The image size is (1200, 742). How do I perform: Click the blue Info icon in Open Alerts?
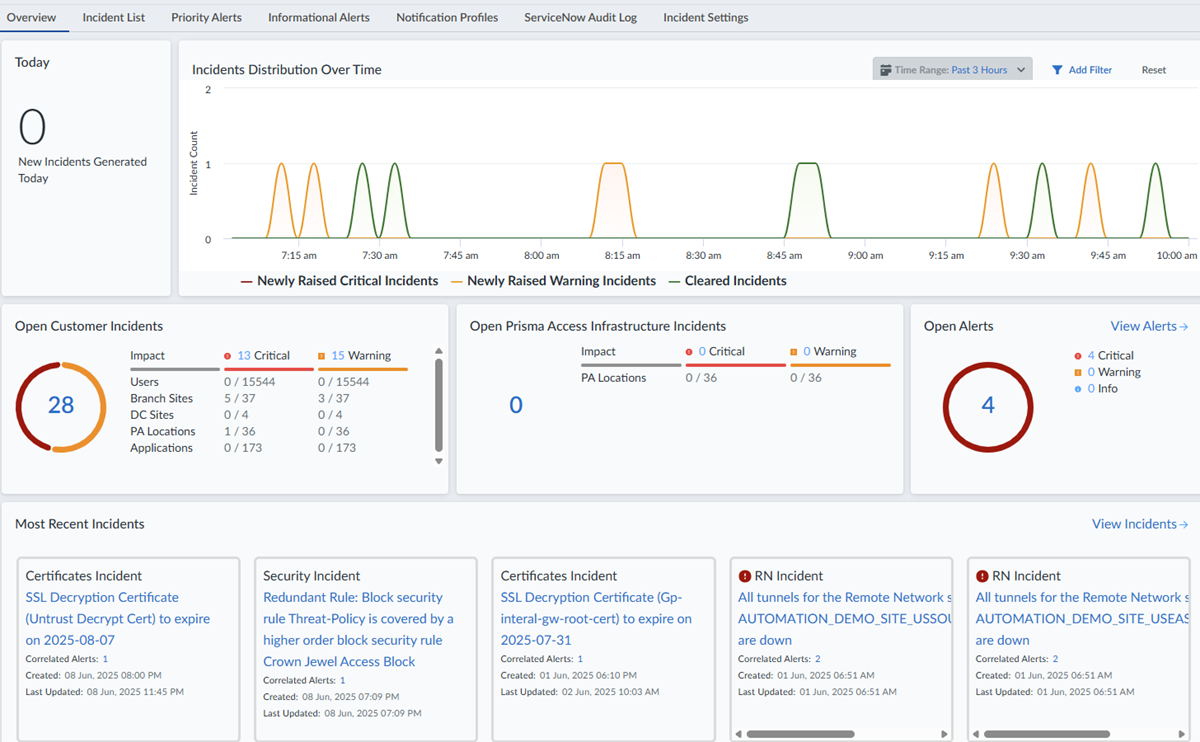[x=1078, y=389]
